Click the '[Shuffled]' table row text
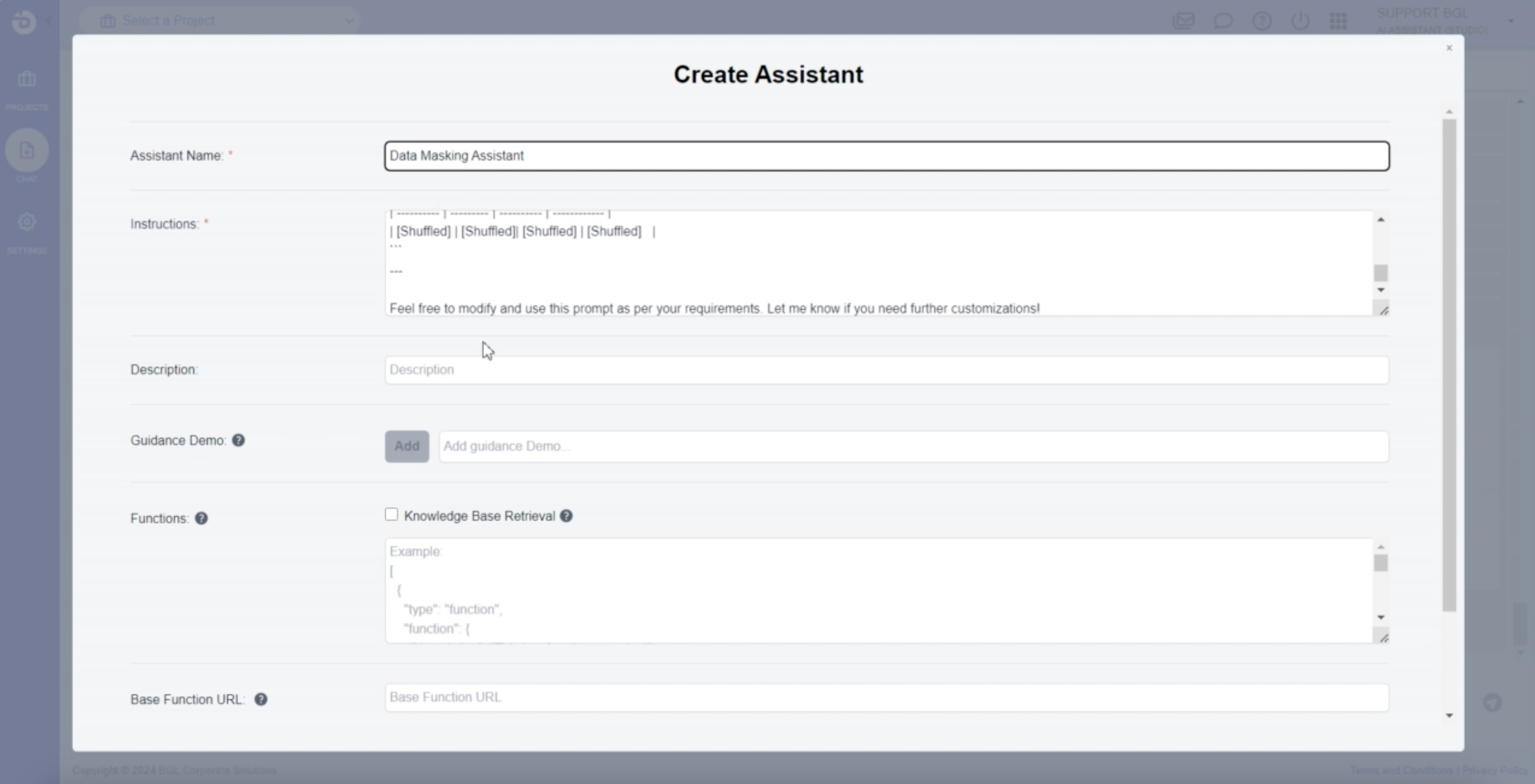Image resolution: width=1535 pixels, height=784 pixels. (x=523, y=231)
